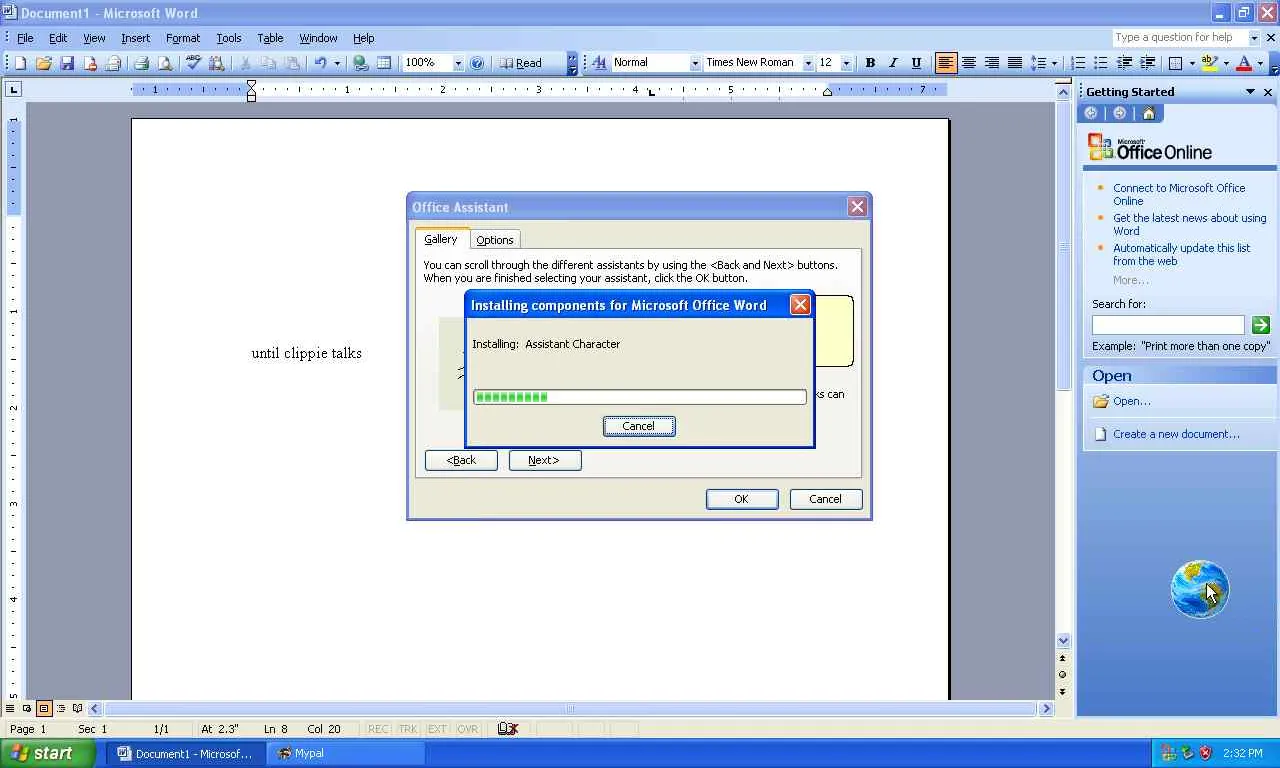
Task: Open the Research tool icon
Action: (x=216, y=63)
